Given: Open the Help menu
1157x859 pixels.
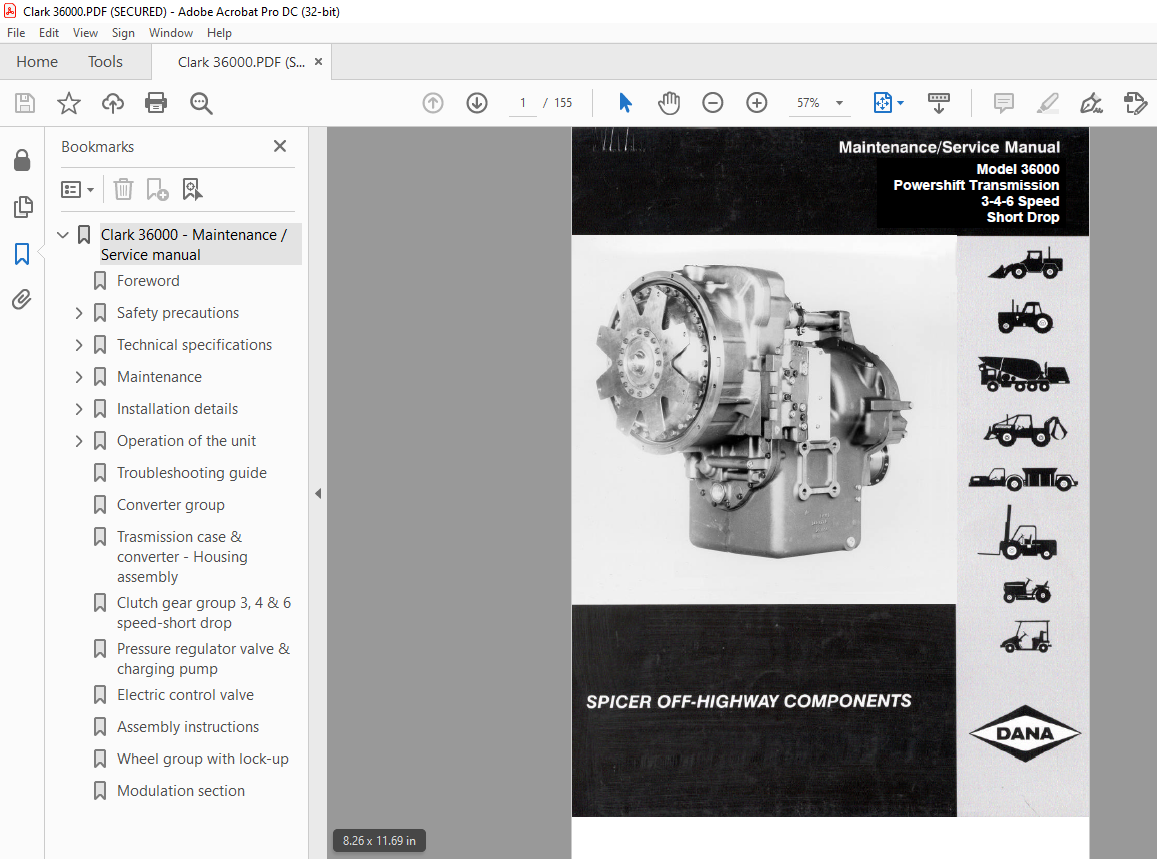Looking at the screenshot, I should pos(219,32).
